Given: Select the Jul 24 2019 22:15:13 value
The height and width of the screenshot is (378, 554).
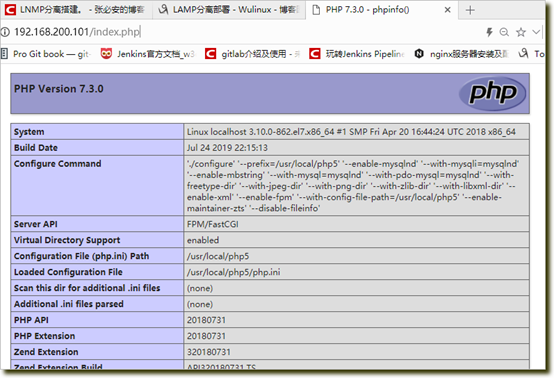Looking at the screenshot, I should click(227, 148).
